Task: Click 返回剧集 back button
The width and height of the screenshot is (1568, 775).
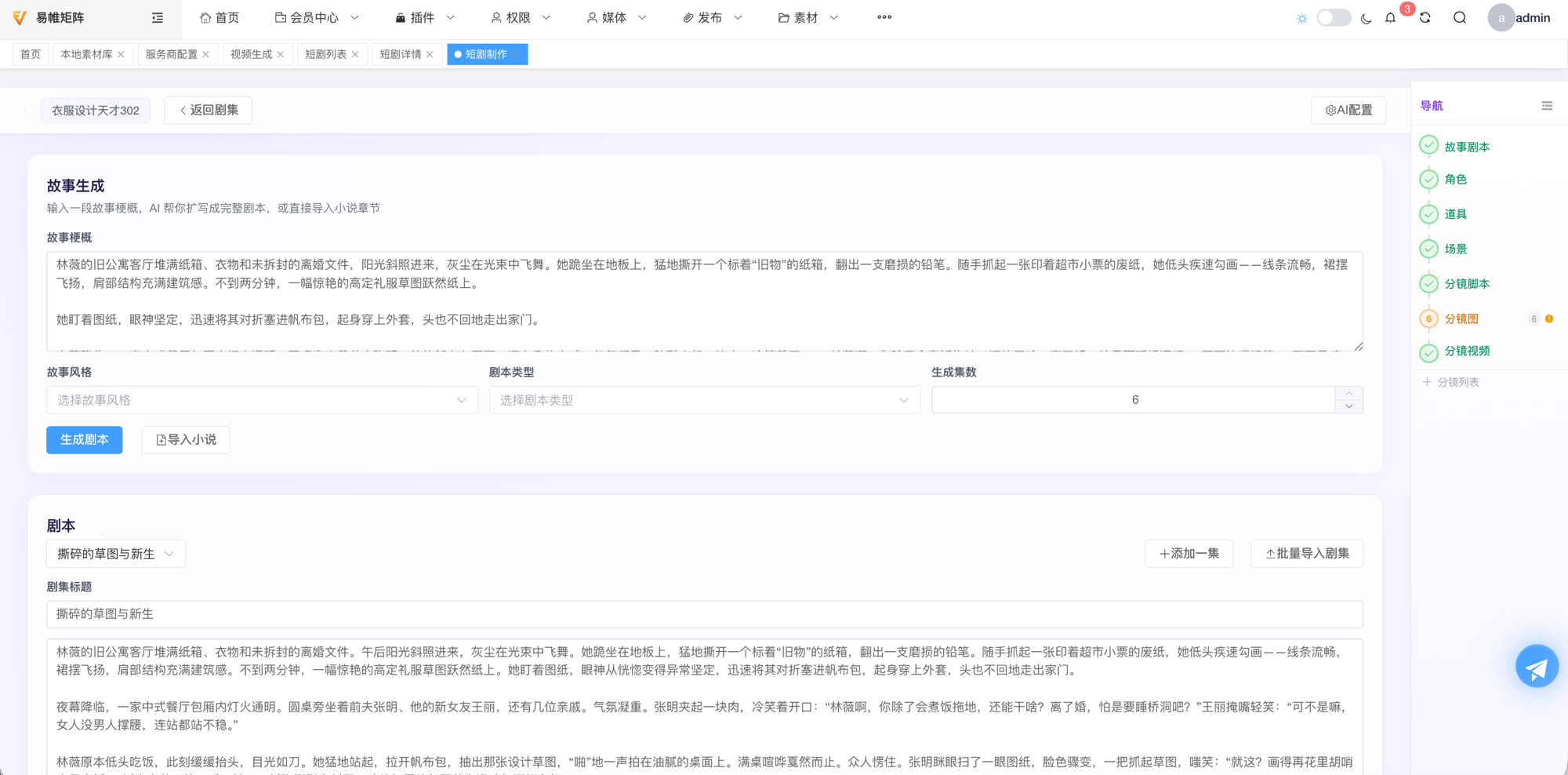Action: [x=209, y=111]
